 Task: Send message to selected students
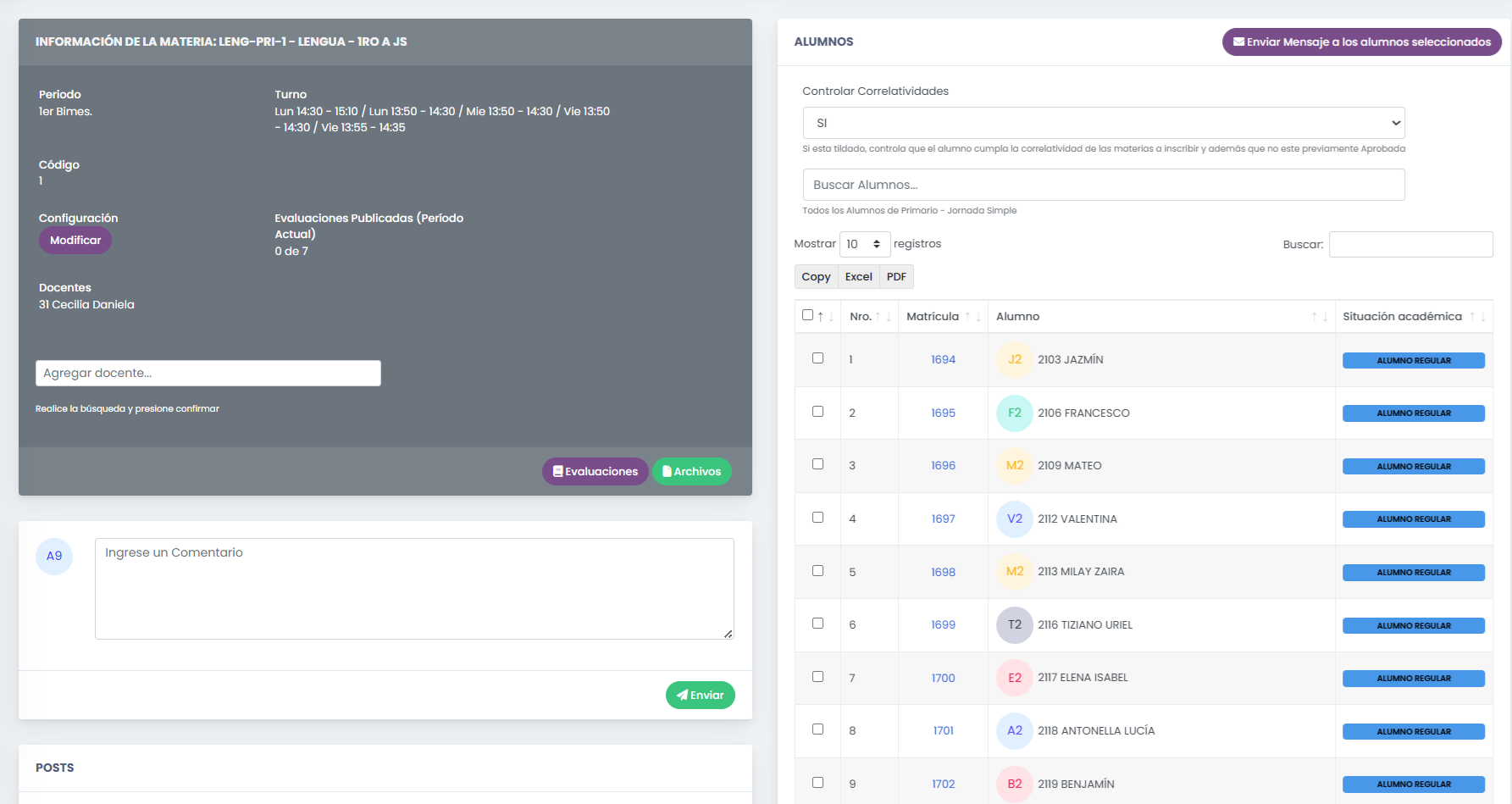point(1361,42)
